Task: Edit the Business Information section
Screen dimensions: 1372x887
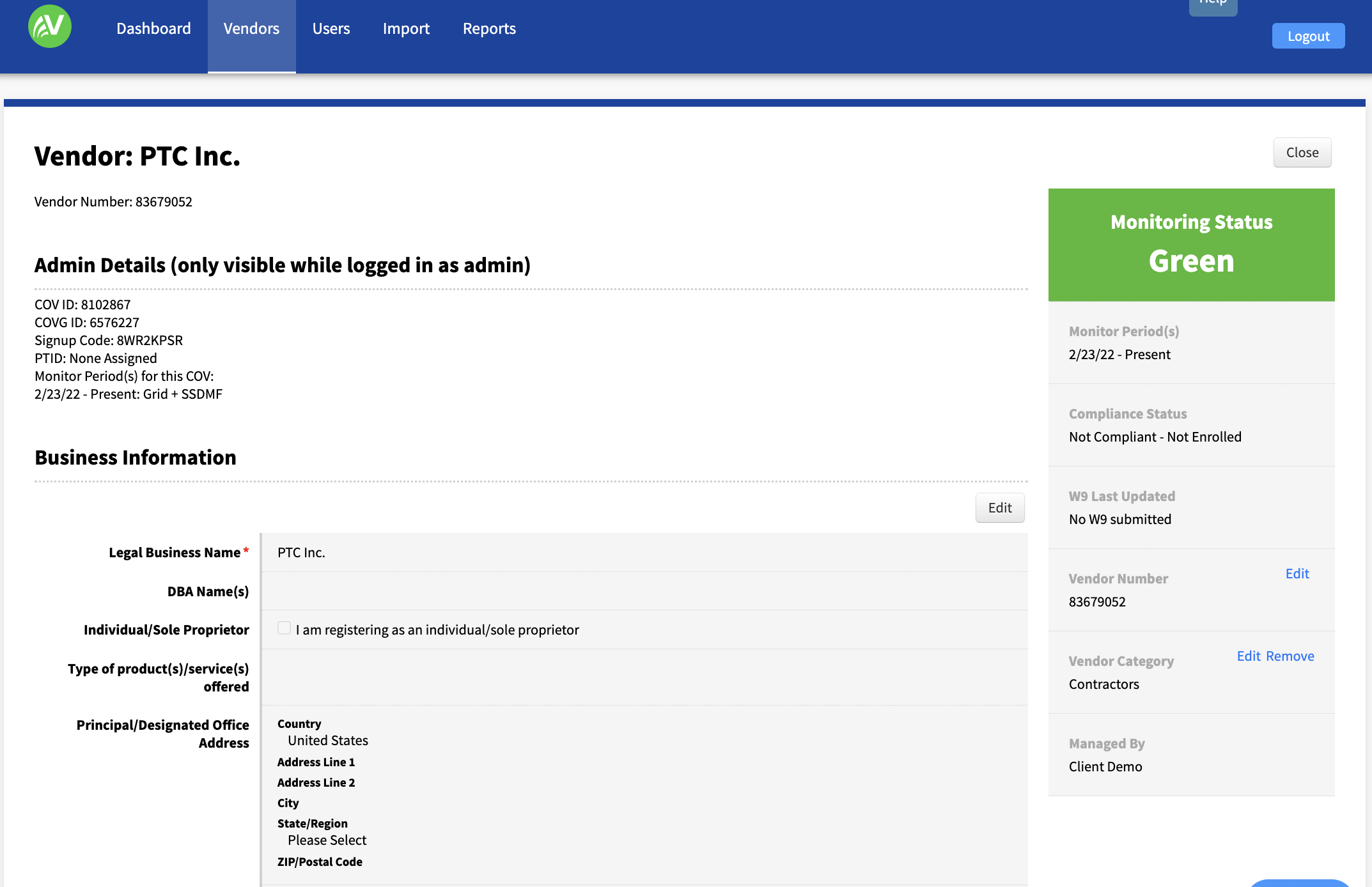Action: (x=999, y=508)
